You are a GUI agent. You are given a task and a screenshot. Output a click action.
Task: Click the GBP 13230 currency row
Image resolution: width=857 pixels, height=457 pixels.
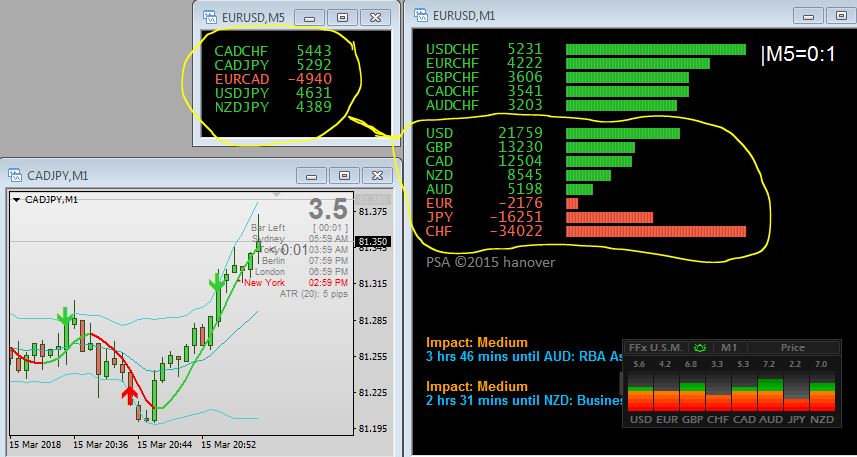[531, 148]
